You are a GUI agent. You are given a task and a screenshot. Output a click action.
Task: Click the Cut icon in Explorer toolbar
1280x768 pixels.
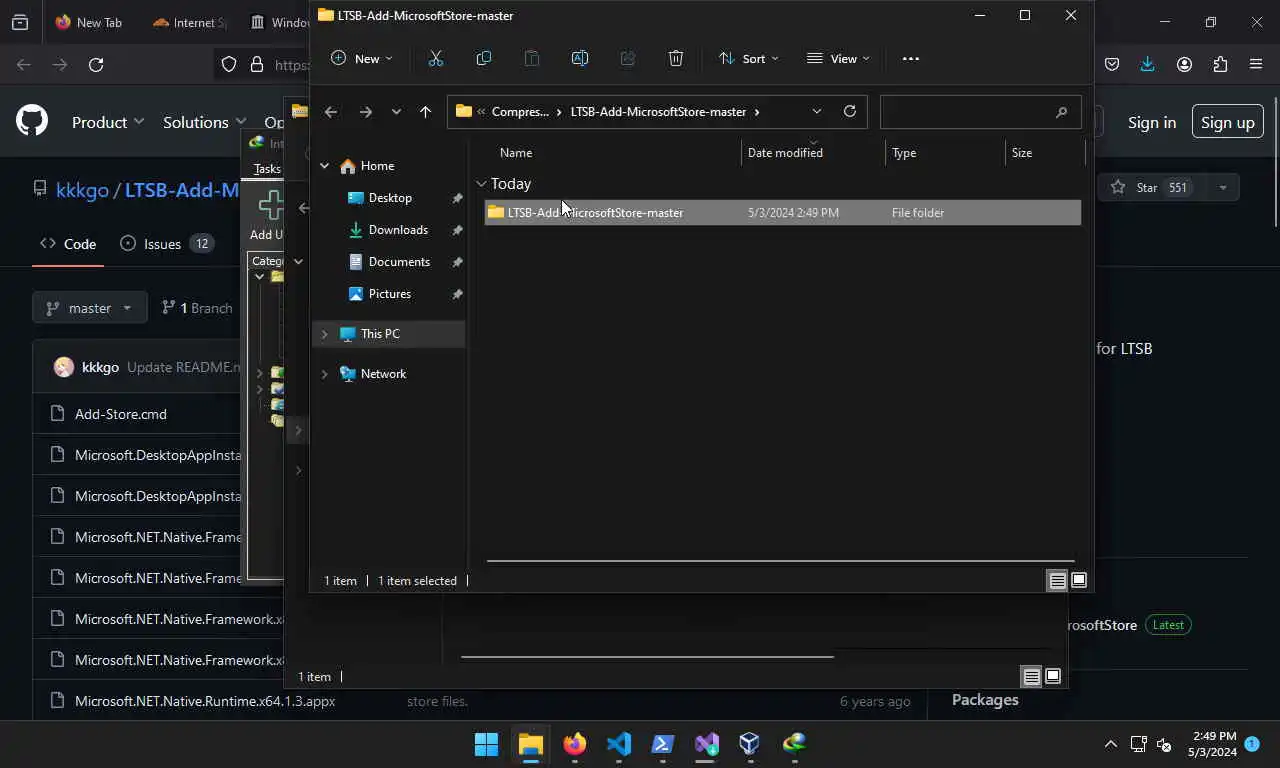436,59
